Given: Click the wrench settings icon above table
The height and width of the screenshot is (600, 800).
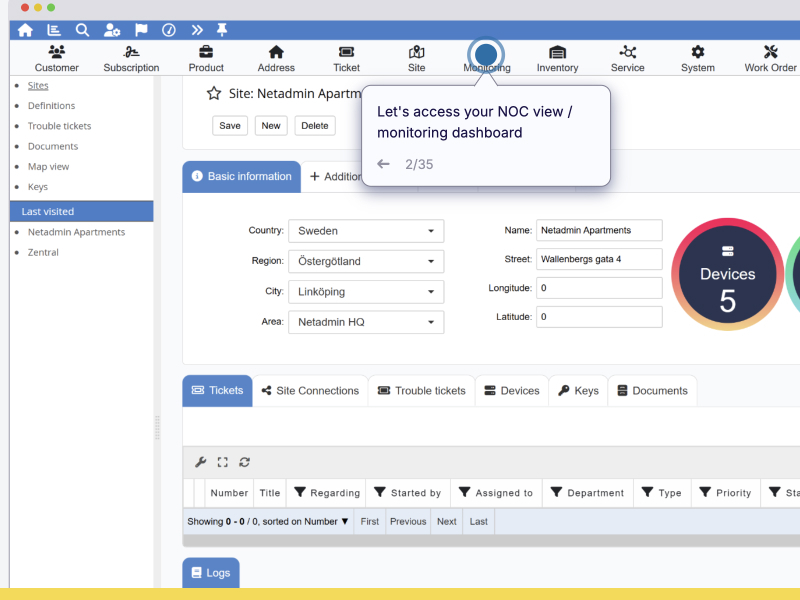Looking at the screenshot, I should 201,462.
